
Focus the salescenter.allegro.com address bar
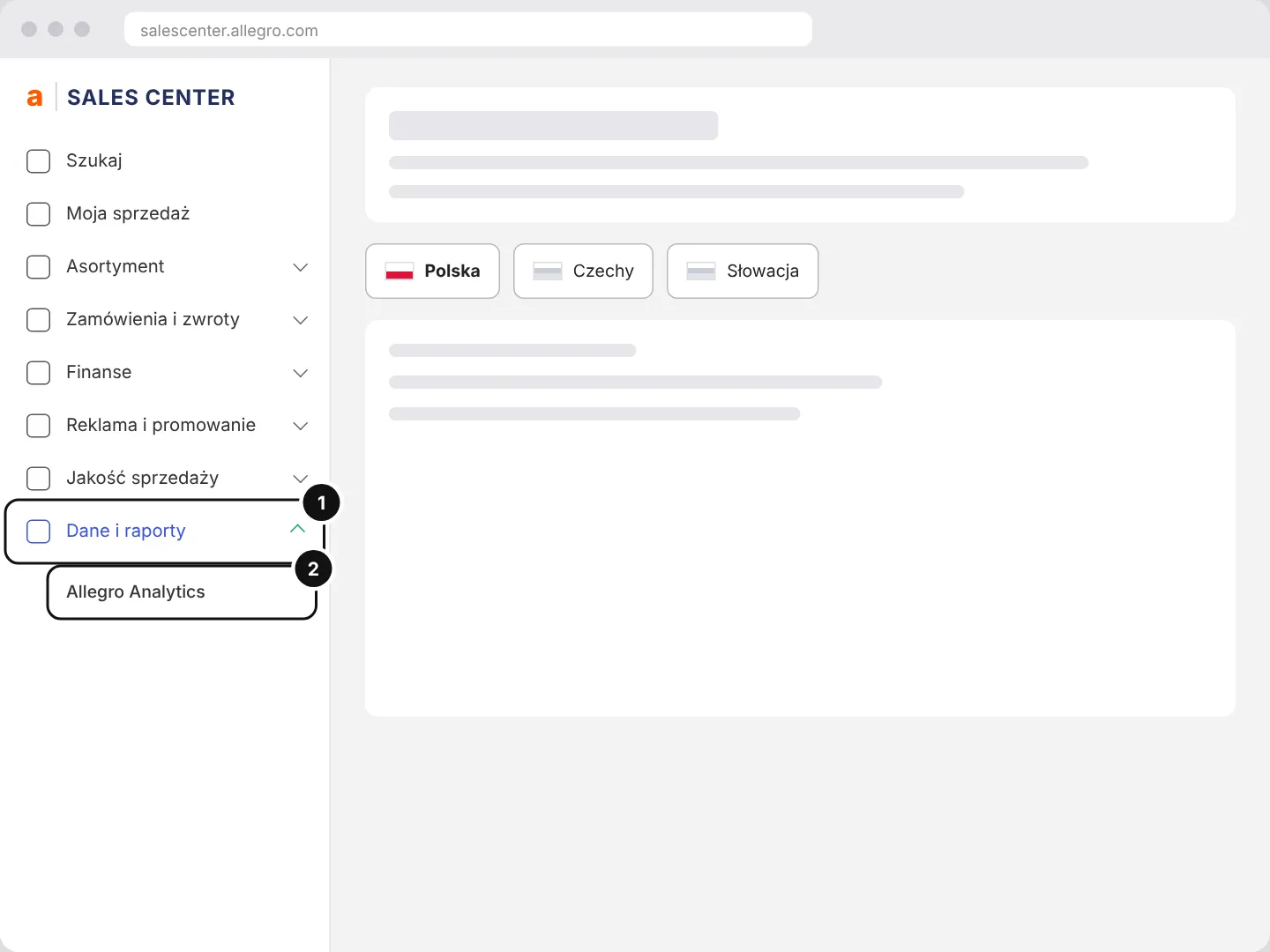468,30
